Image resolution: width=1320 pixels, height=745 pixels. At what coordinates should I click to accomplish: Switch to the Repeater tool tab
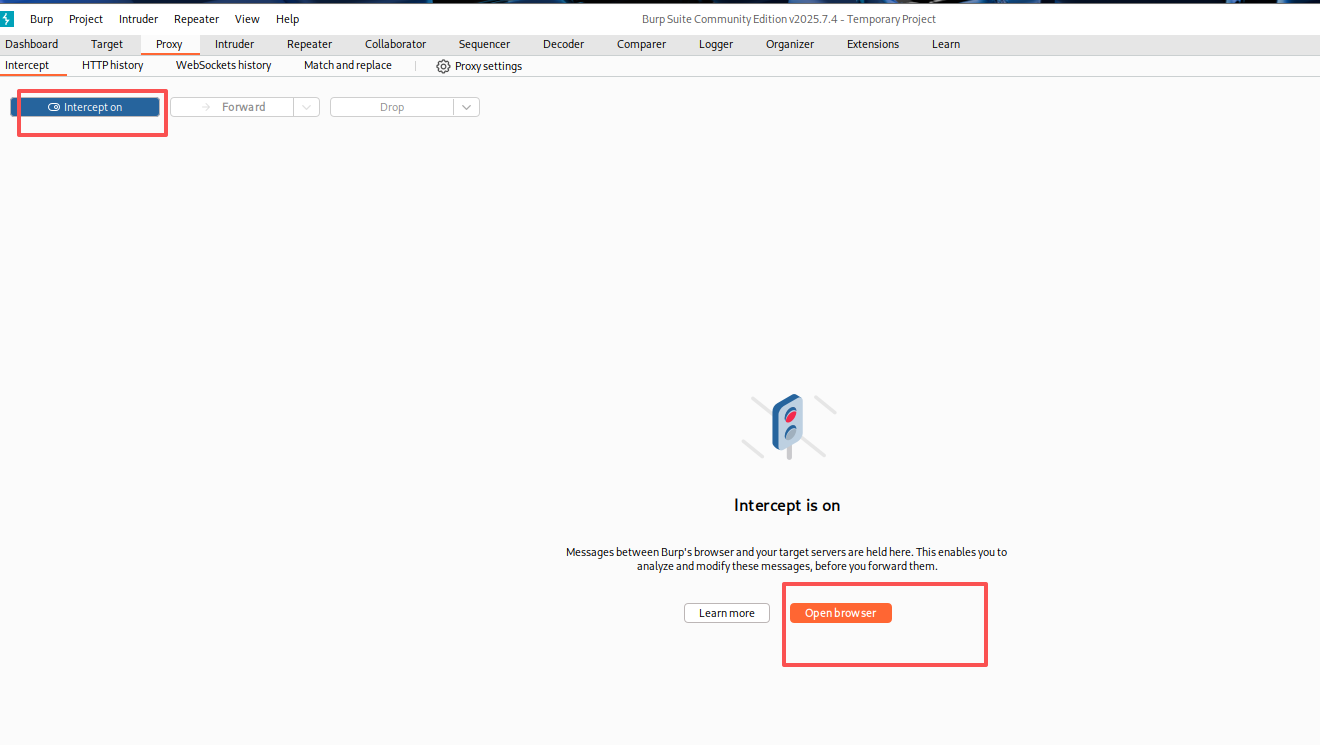[309, 44]
